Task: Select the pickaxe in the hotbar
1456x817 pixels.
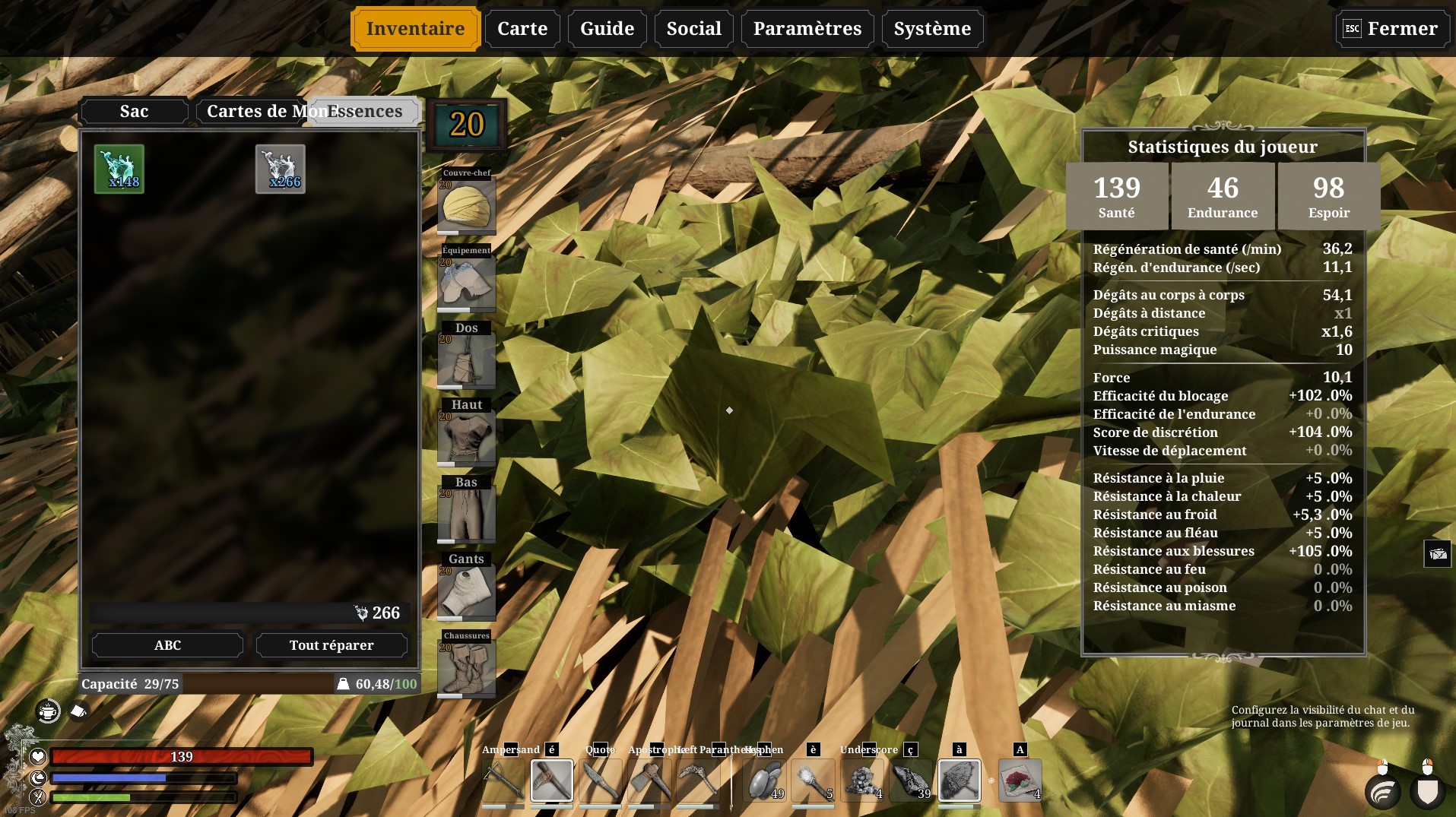Action: (x=698, y=781)
